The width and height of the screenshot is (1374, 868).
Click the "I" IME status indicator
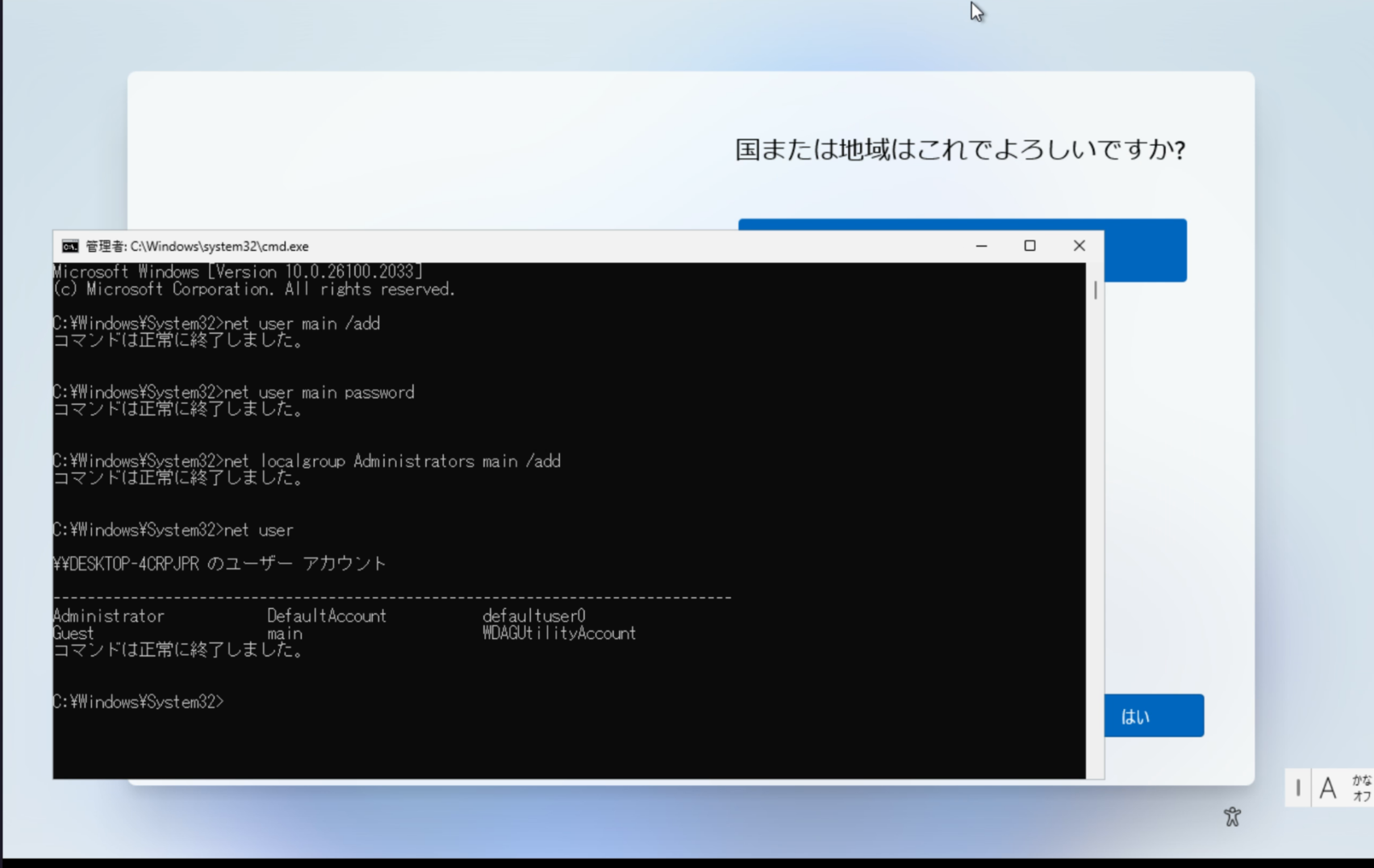(x=1299, y=788)
